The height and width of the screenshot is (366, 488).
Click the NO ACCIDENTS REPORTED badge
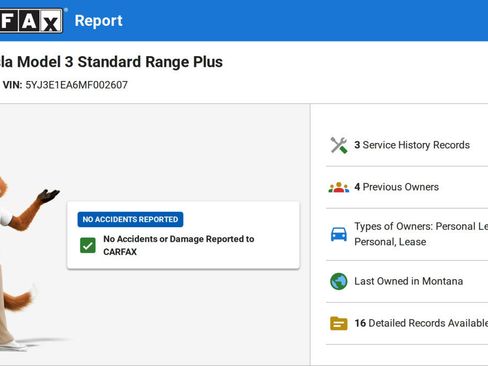[x=130, y=219]
